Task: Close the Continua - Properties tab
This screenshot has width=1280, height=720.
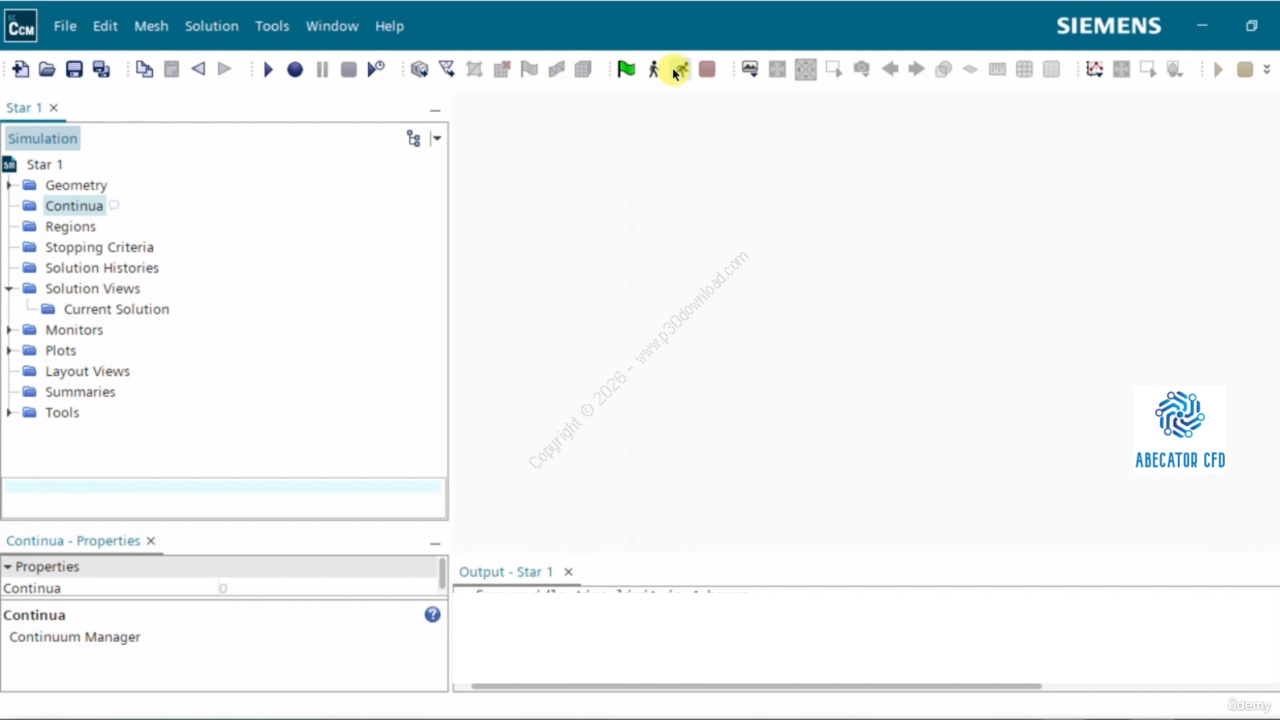Action: (x=151, y=541)
